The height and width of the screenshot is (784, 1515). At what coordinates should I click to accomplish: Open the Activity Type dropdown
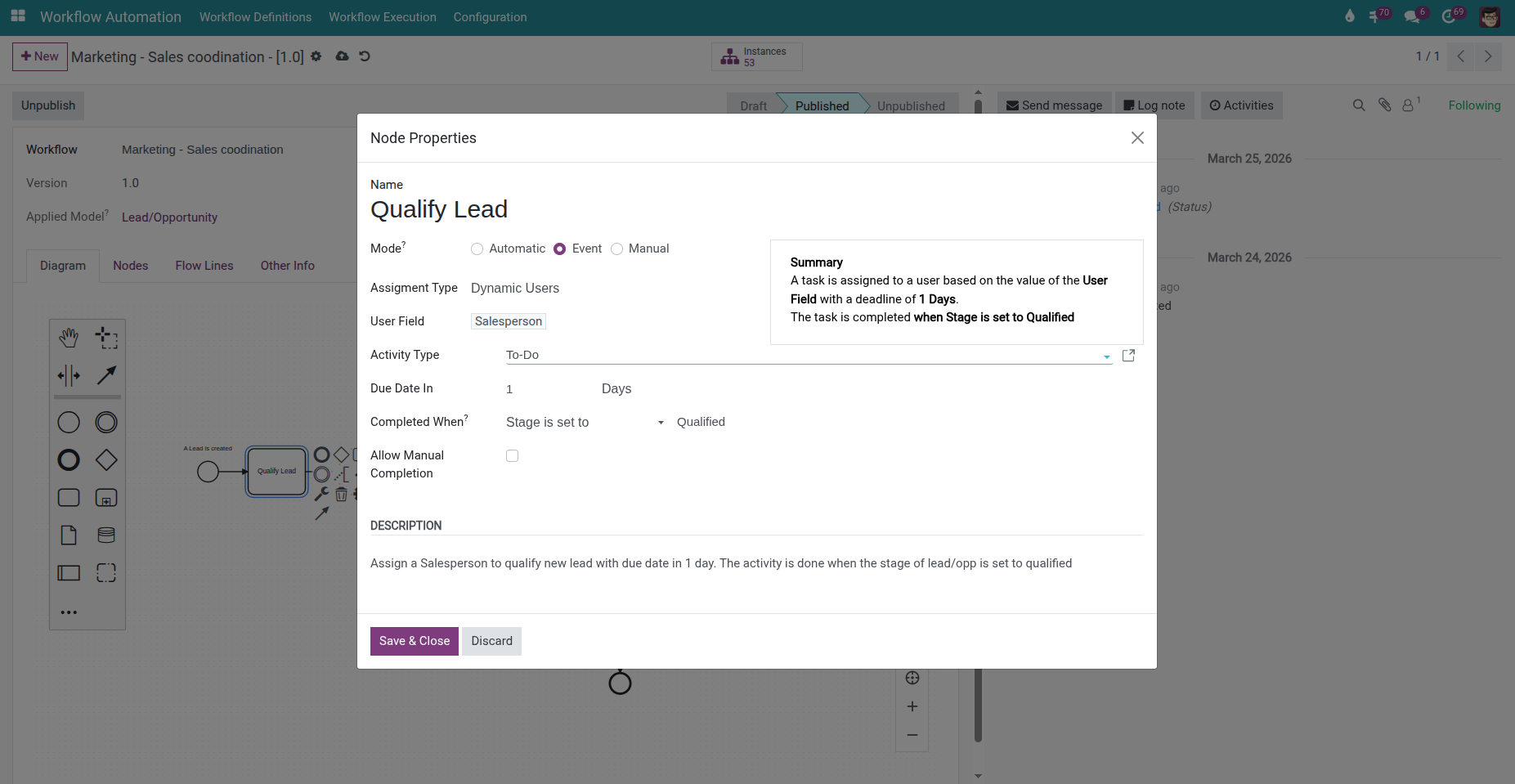1106,356
